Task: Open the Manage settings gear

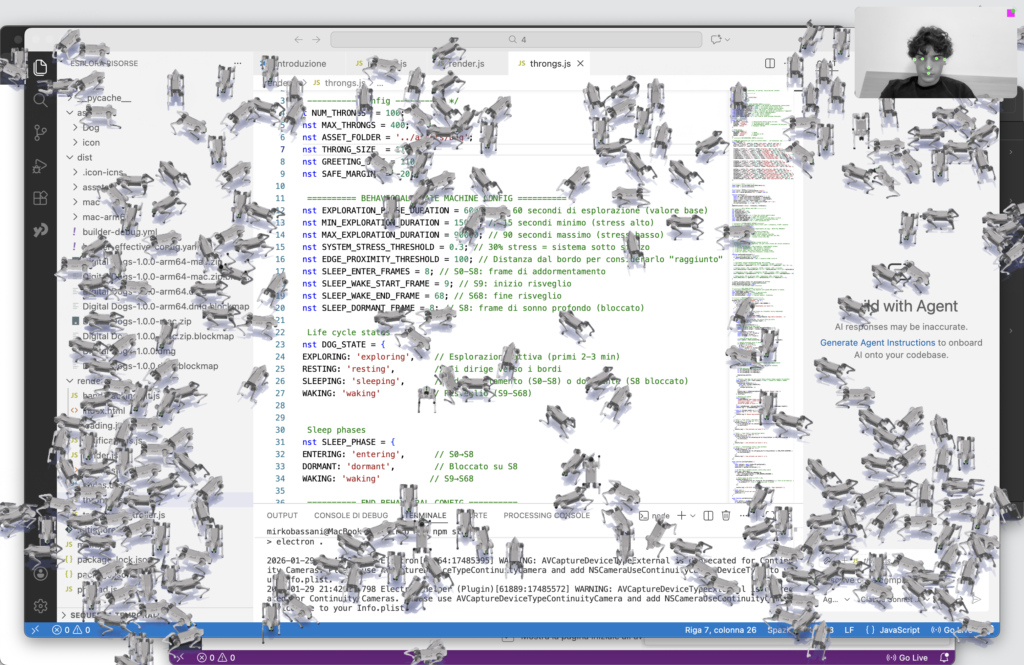Action: pos(40,606)
